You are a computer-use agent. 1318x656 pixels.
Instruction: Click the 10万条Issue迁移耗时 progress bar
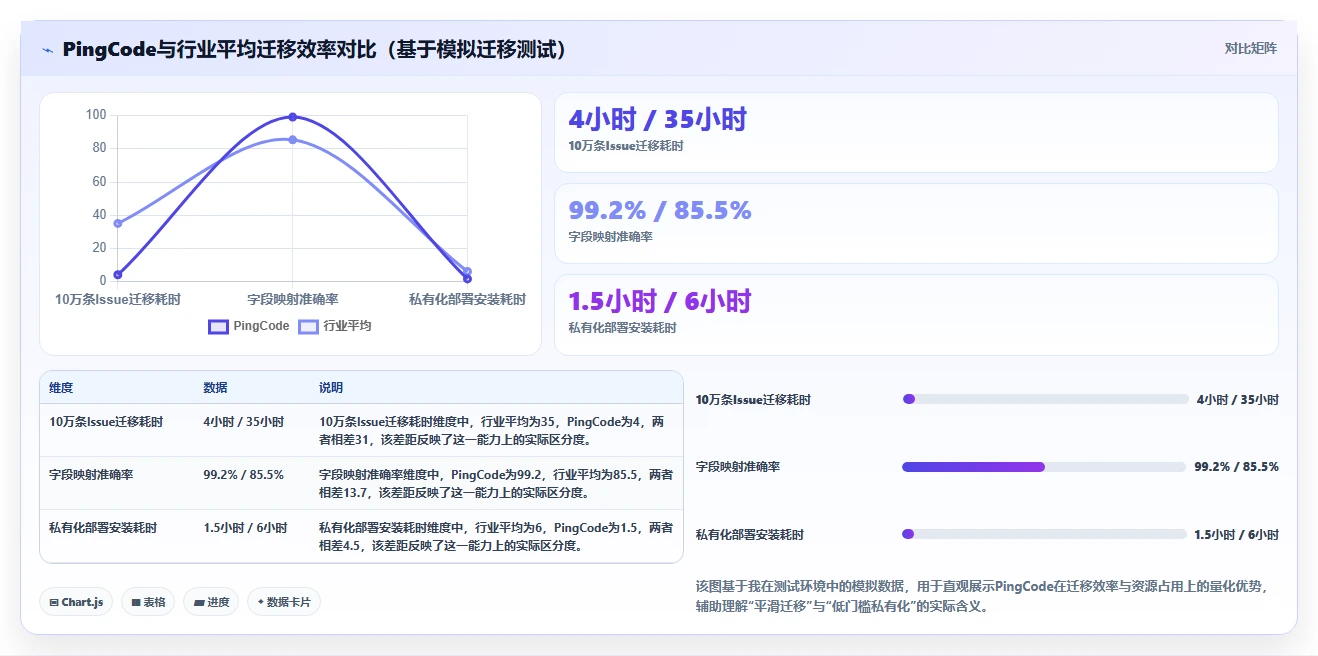click(1045, 399)
